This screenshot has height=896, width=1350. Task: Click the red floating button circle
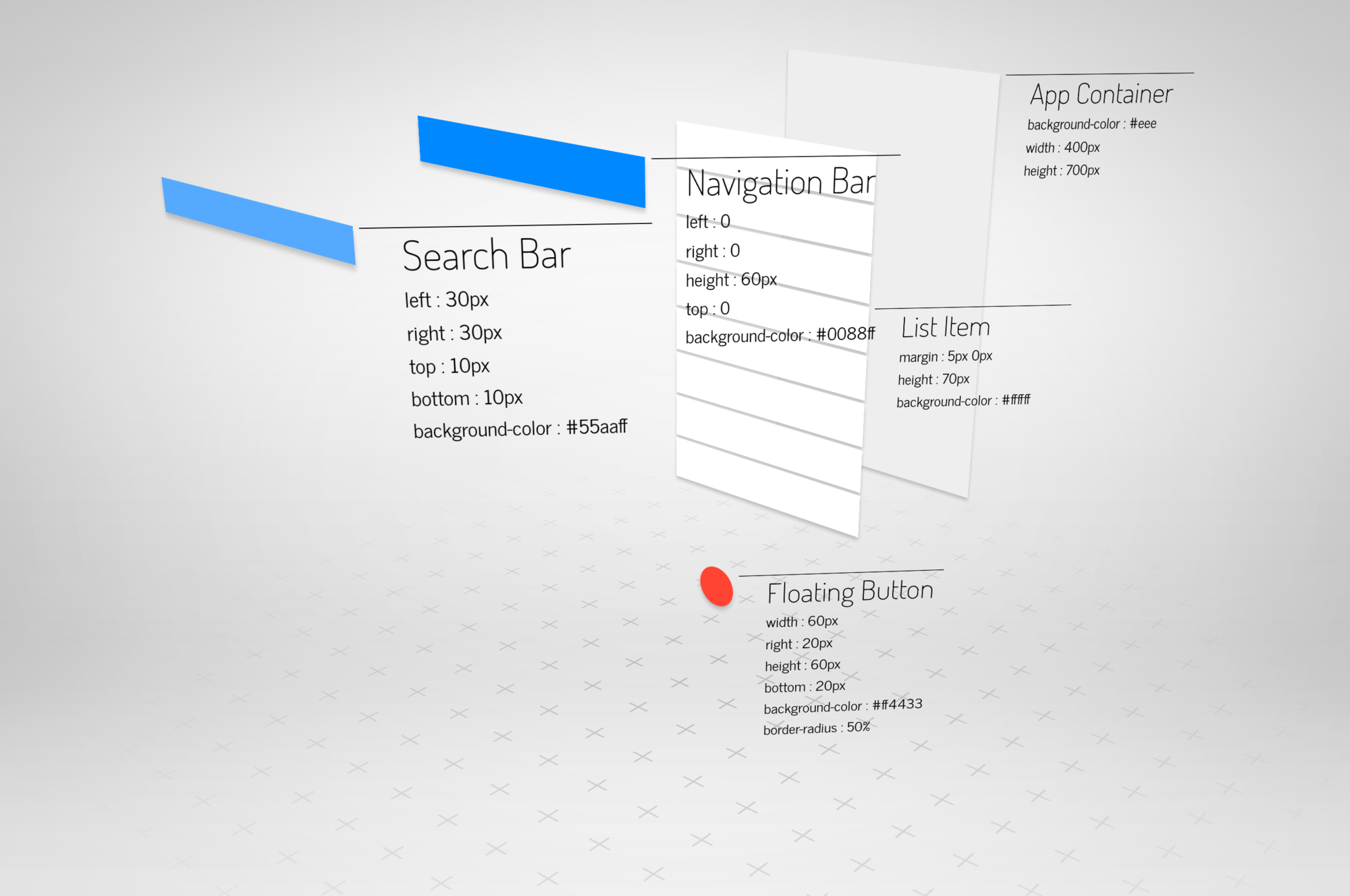pyautogui.click(x=716, y=586)
